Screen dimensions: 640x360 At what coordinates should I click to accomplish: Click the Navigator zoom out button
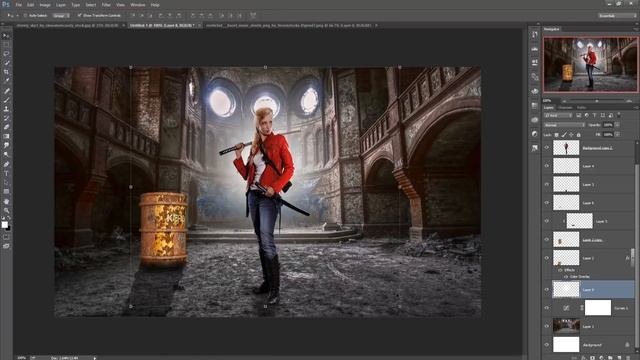tap(564, 100)
